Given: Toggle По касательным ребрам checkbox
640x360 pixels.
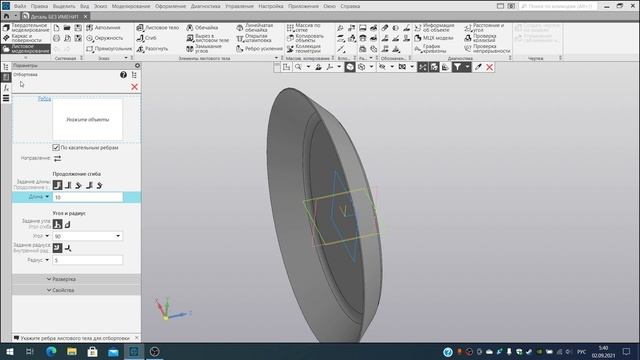Looking at the screenshot, I should [56, 147].
